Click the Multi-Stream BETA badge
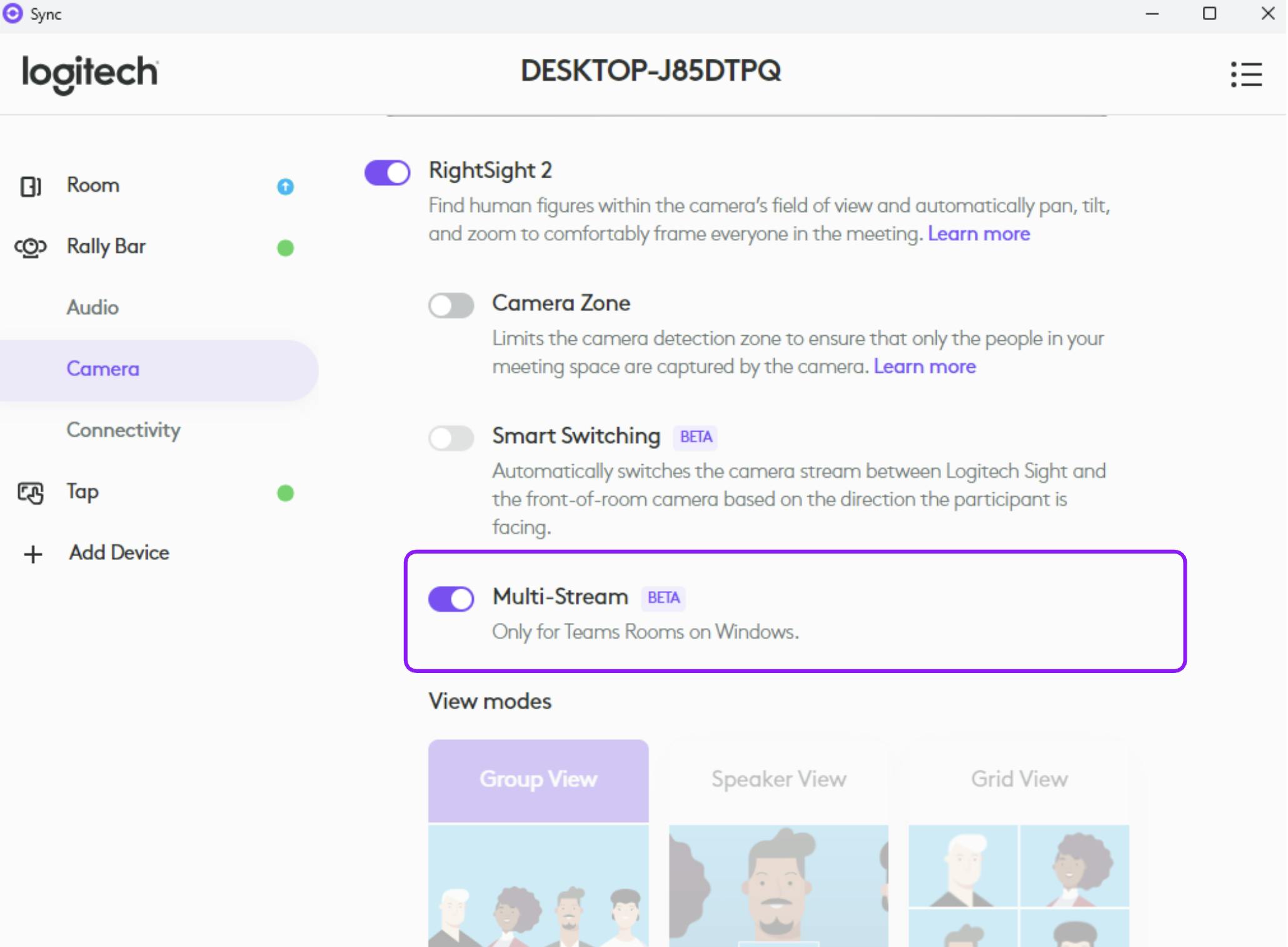Image resolution: width=1288 pixels, height=947 pixels. coord(663,597)
